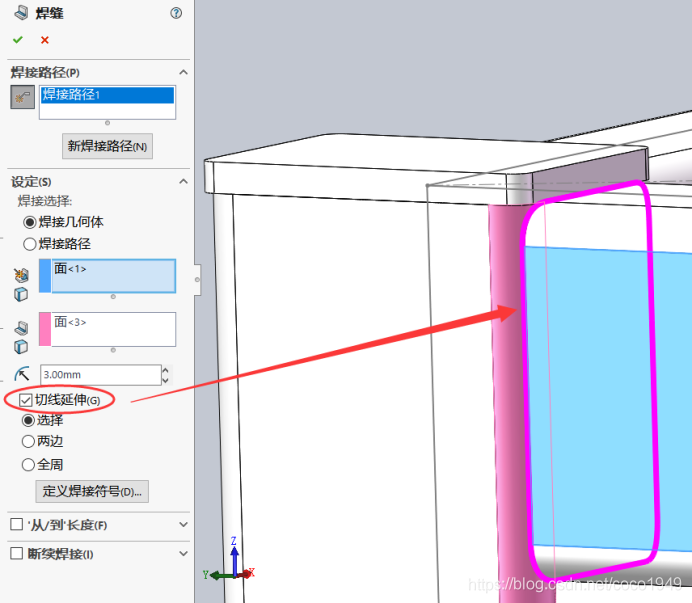Expand the '从/到'长度(F) section
692x603 pixels.
tap(184, 524)
